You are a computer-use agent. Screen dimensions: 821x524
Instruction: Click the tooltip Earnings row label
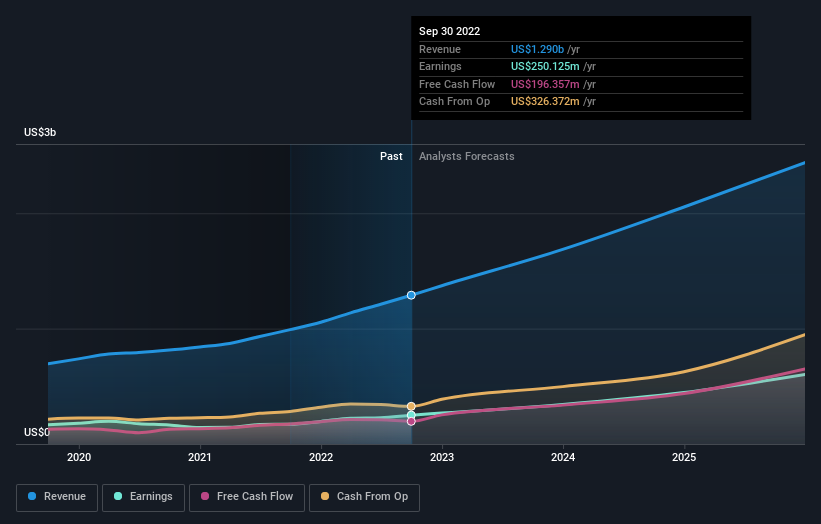point(440,66)
